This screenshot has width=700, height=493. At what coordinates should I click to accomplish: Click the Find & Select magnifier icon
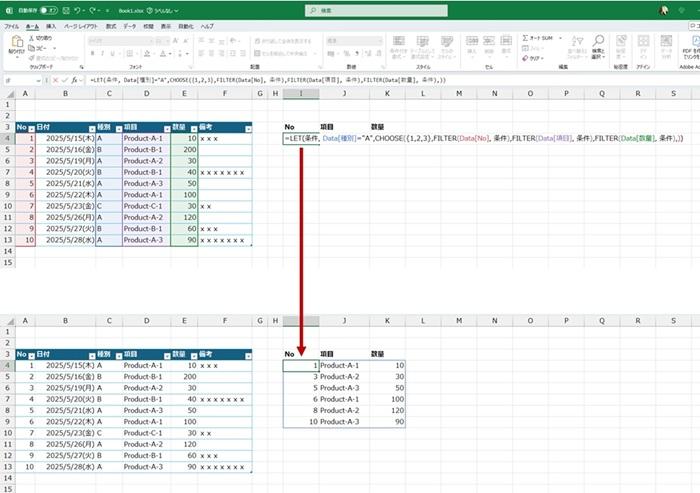pos(597,46)
